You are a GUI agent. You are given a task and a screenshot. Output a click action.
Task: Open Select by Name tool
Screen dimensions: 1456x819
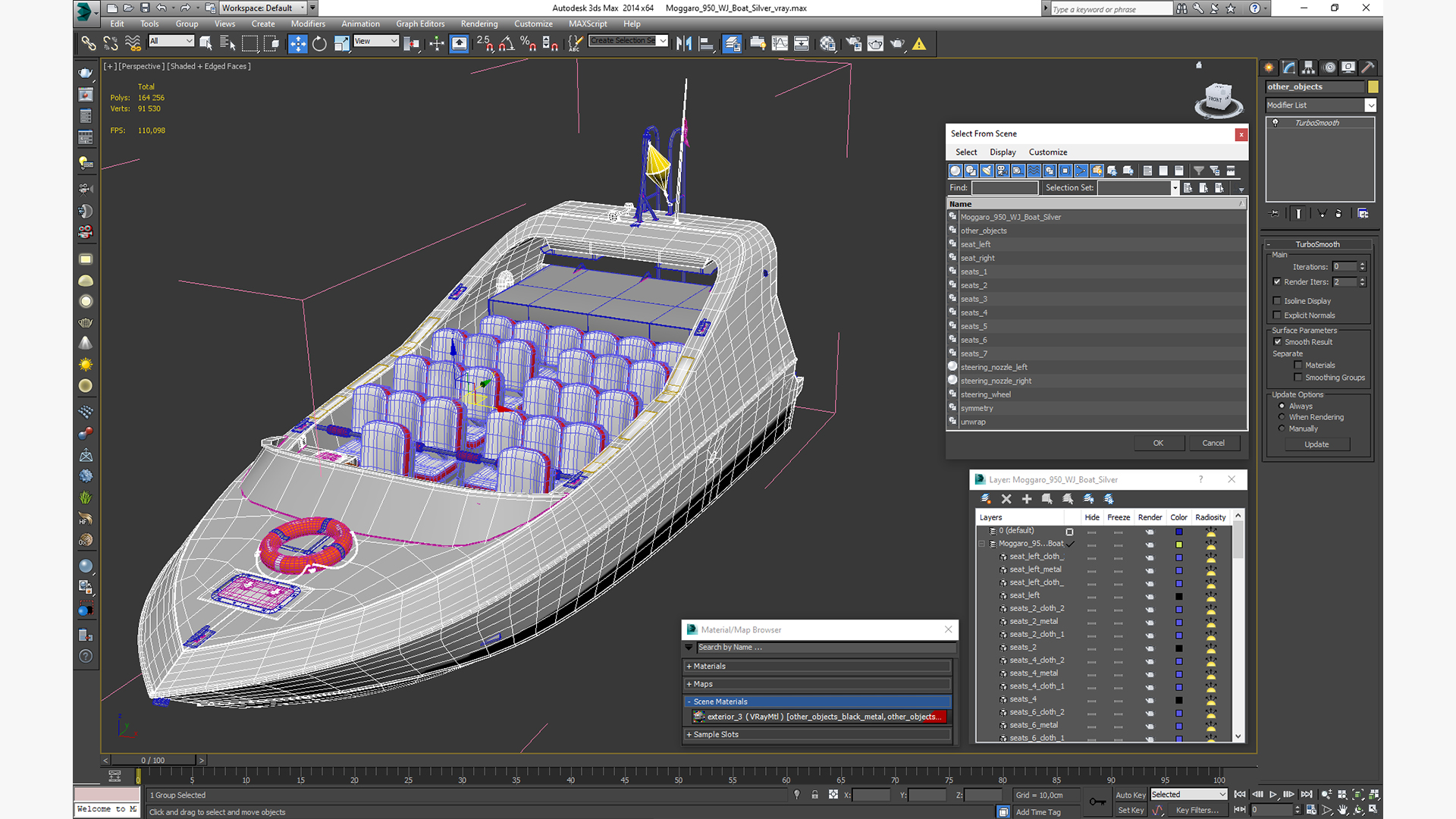227,44
